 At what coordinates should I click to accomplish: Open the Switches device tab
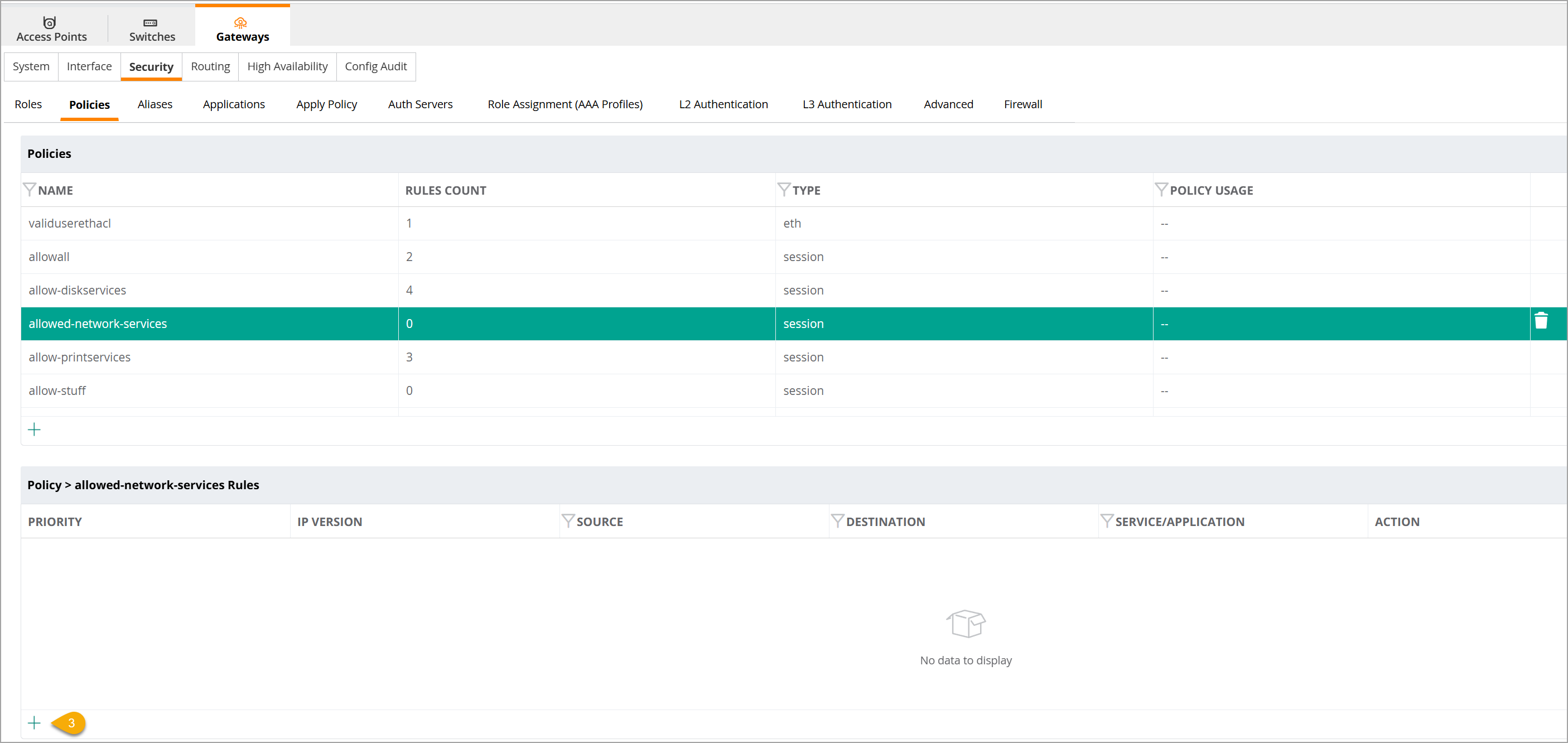152,28
